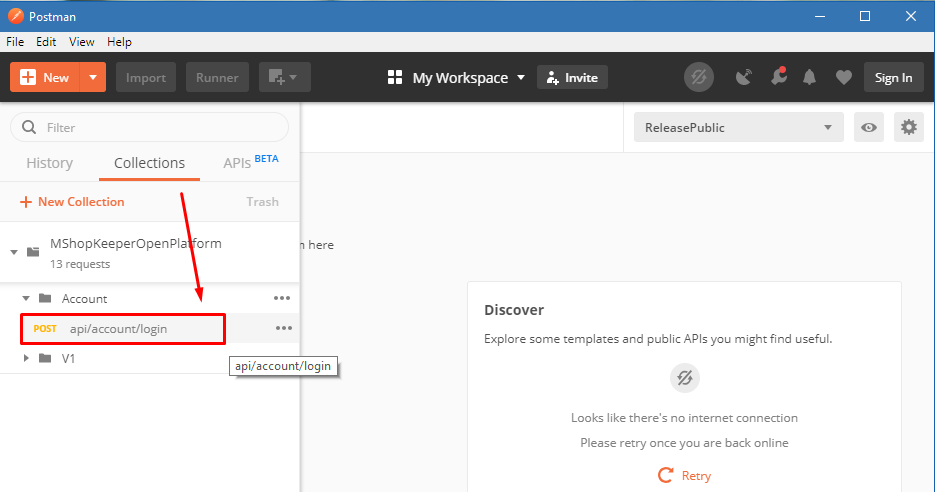Click the 13 requests label
The height and width of the screenshot is (492, 935).
click(x=80, y=264)
